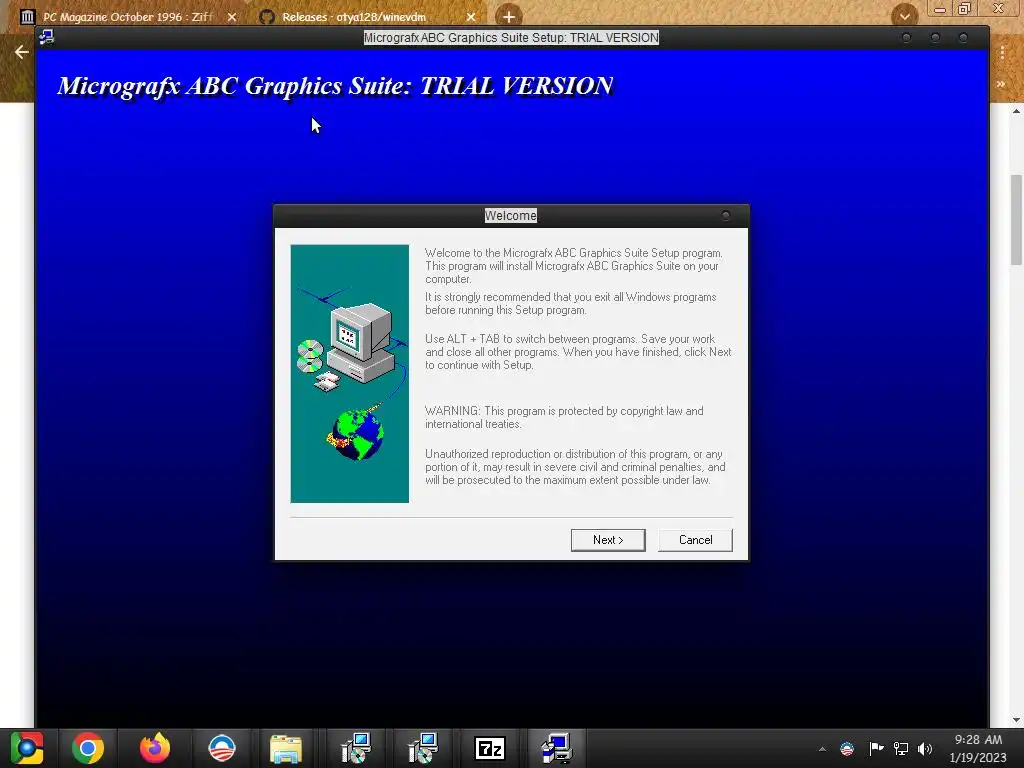Go back with browser back arrow

[22, 52]
